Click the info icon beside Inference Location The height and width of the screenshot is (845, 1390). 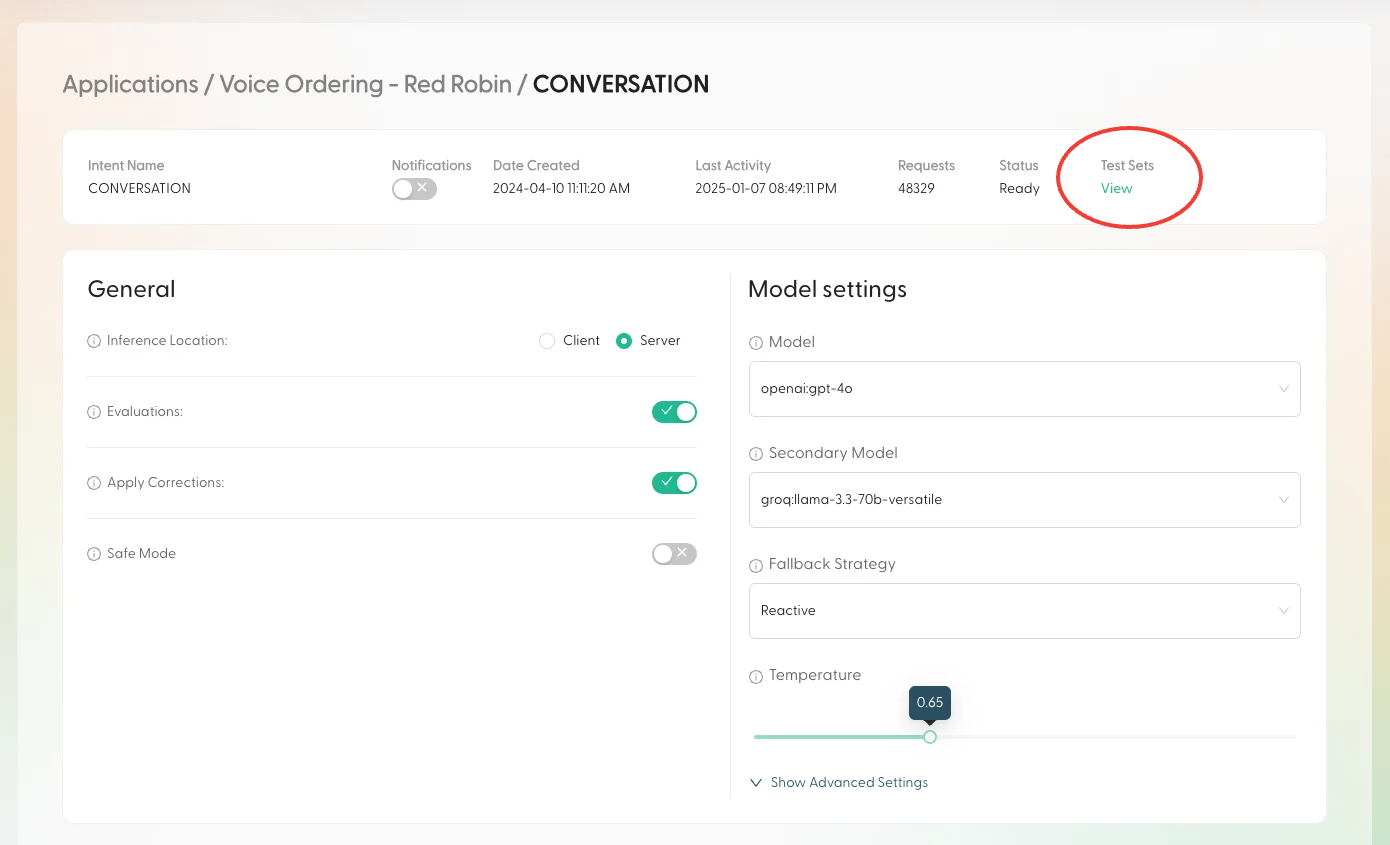[x=94, y=341]
